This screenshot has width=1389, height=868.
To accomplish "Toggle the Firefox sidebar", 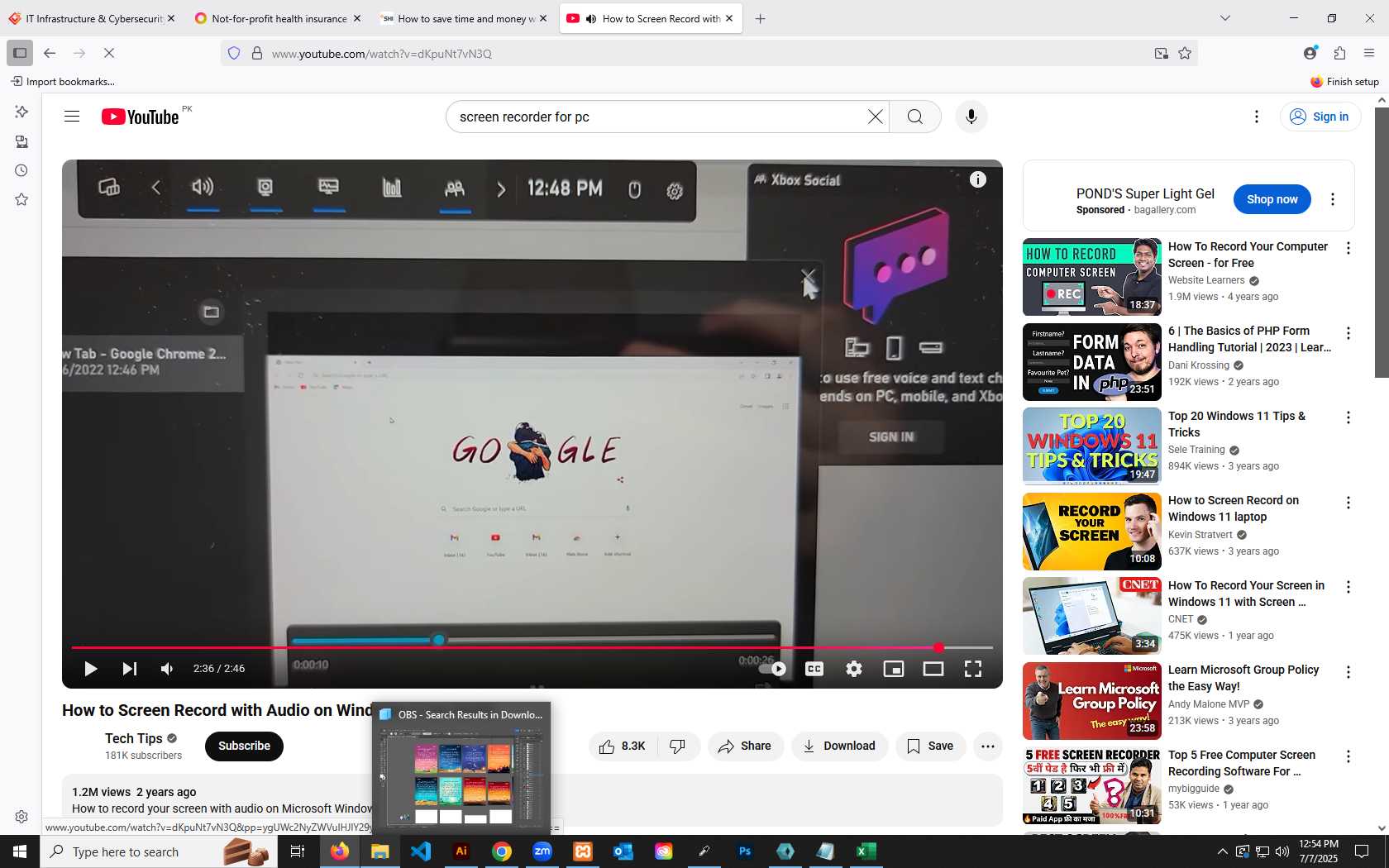I will click(x=20, y=53).
